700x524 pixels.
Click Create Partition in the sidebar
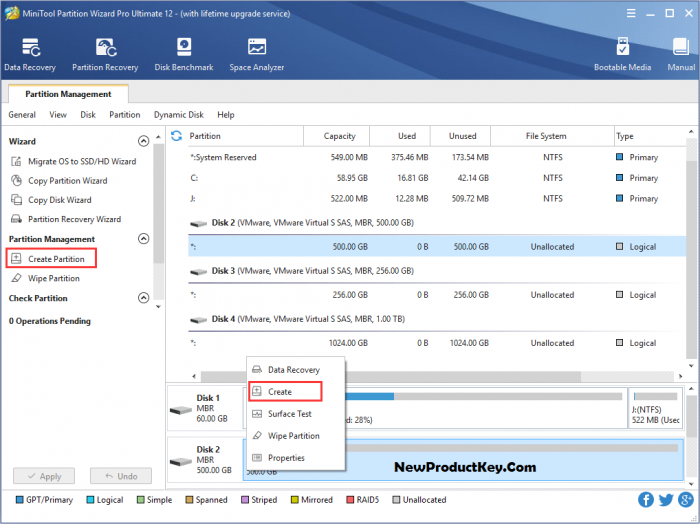tap(56, 259)
